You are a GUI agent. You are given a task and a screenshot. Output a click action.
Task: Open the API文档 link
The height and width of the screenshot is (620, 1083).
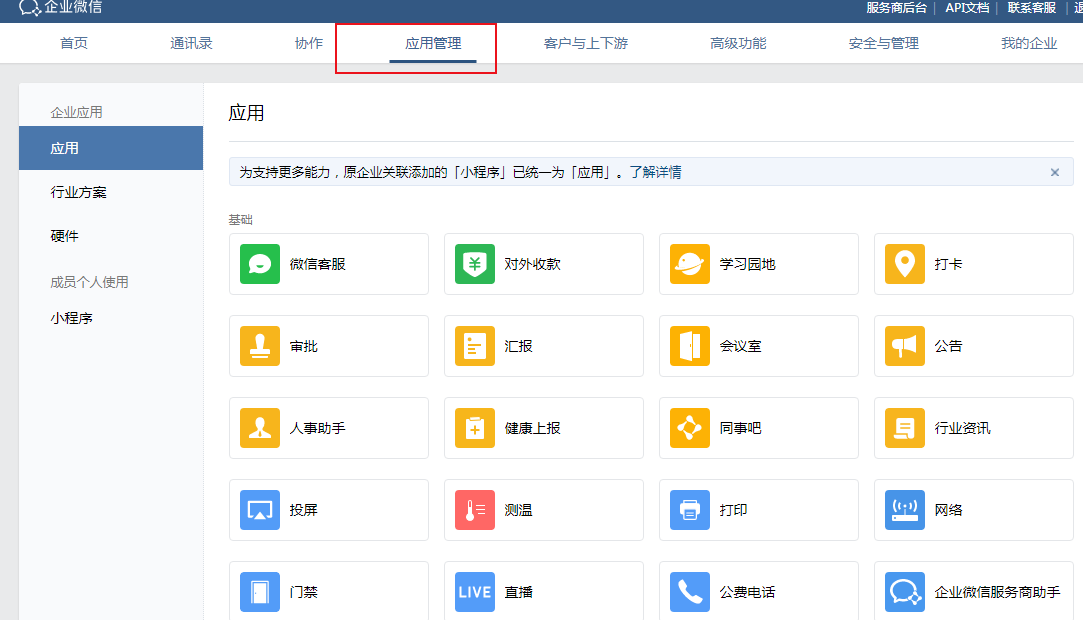point(967,8)
